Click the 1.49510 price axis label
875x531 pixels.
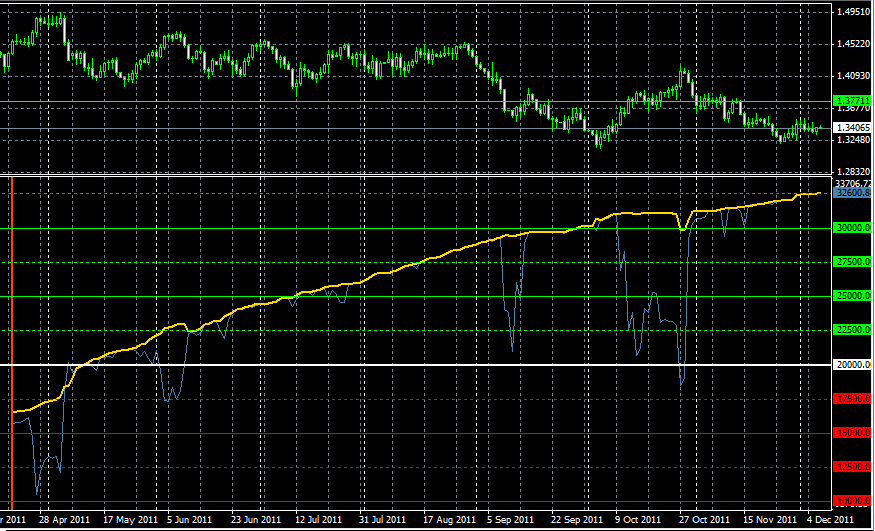pos(853,12)
